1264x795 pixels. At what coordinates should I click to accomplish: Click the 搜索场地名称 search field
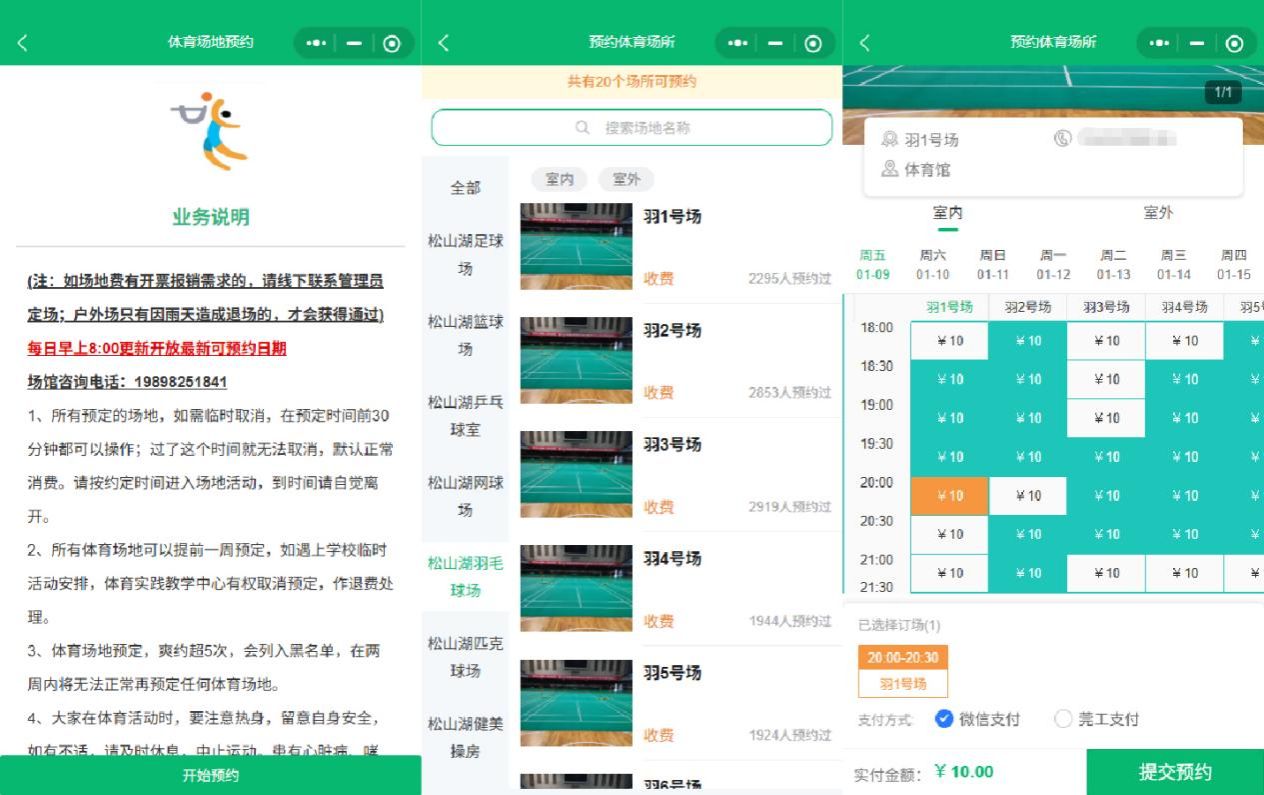632,128
